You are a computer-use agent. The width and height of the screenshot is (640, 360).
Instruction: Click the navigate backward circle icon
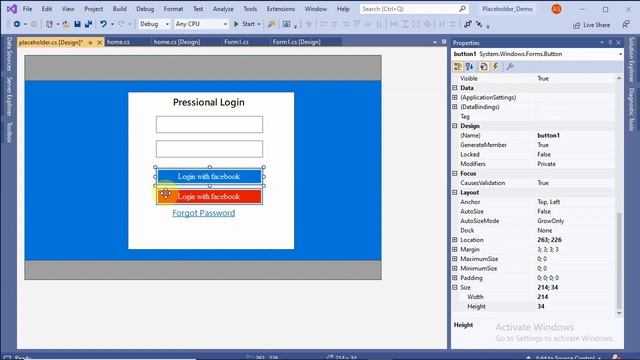17,24
